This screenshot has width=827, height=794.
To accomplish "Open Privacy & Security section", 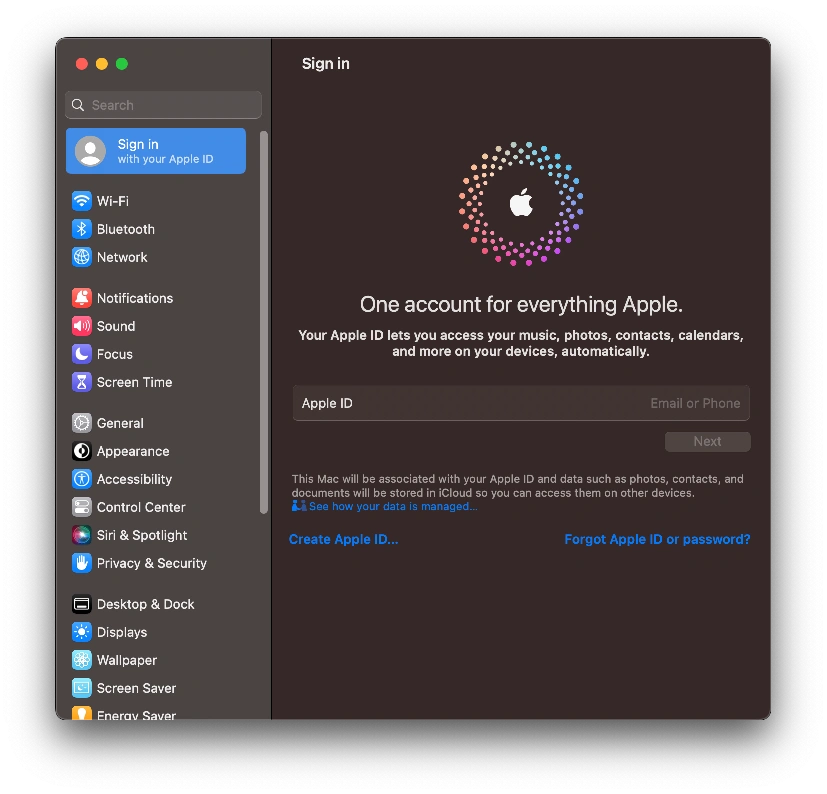I will pos(151,563).
